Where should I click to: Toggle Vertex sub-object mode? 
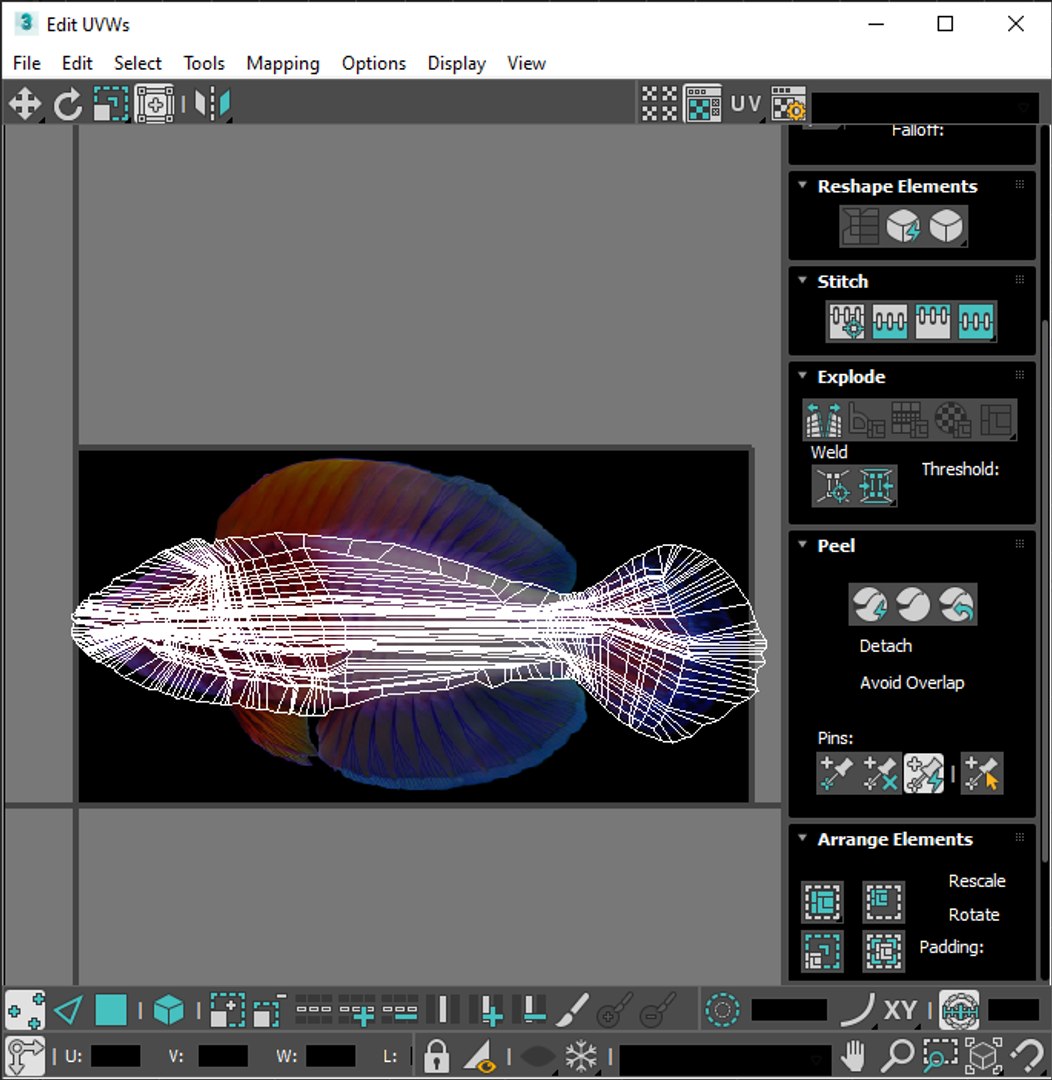(x=25, y=1010)
